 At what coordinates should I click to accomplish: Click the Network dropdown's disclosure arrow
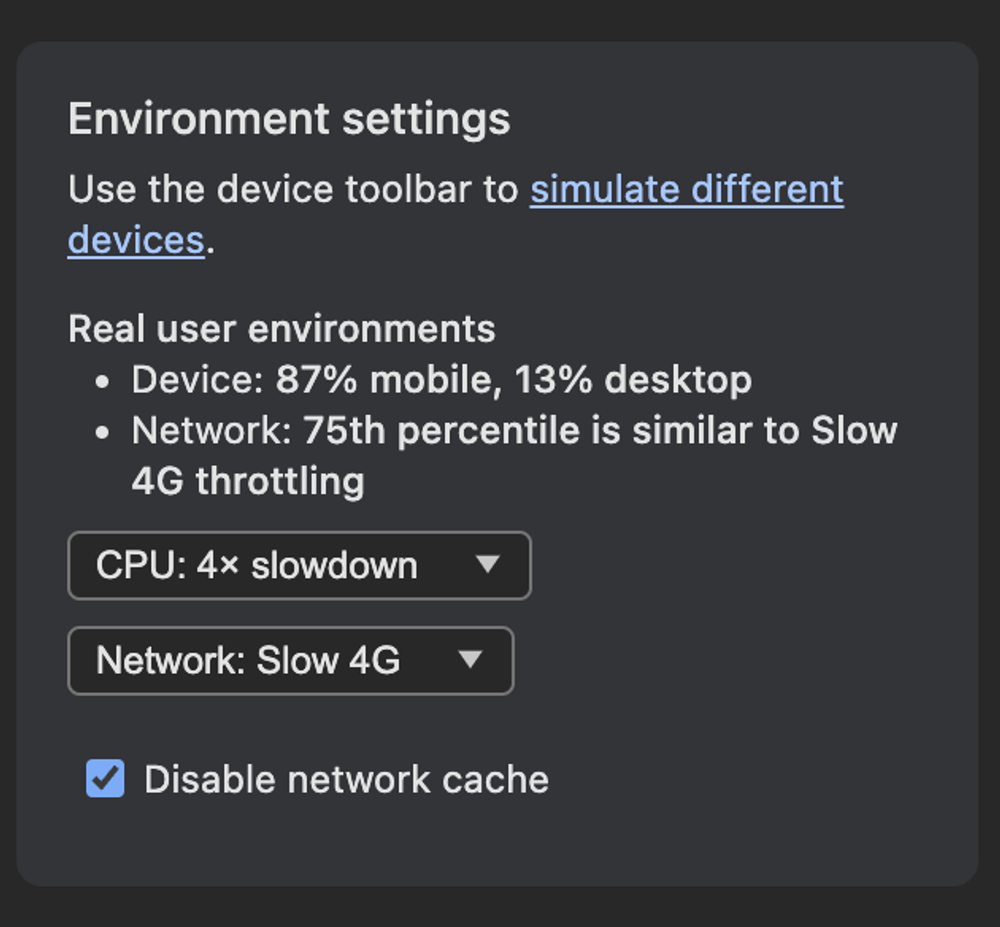(x=471, y=661)
